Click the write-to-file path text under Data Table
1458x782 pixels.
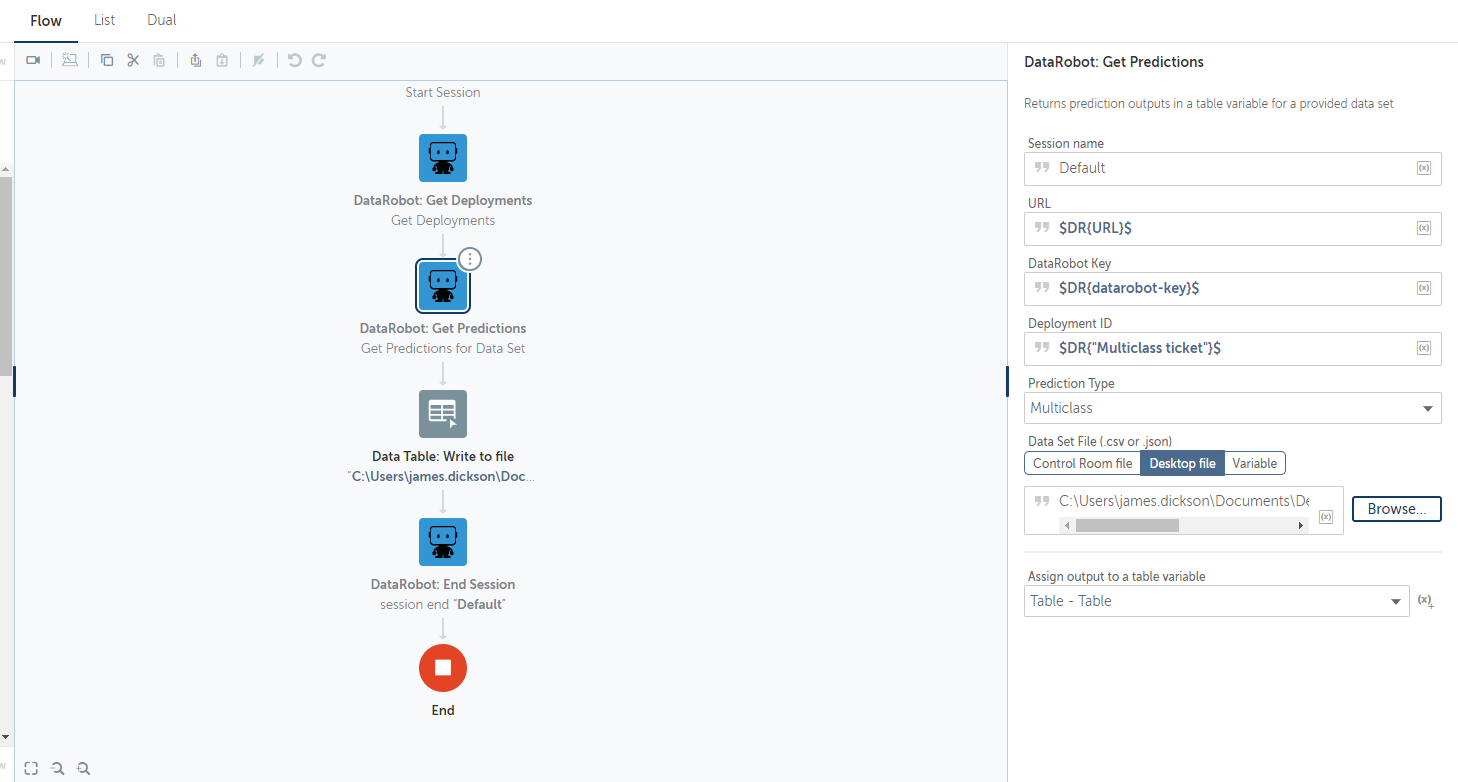pyautogui.click(x=443, y=476)
